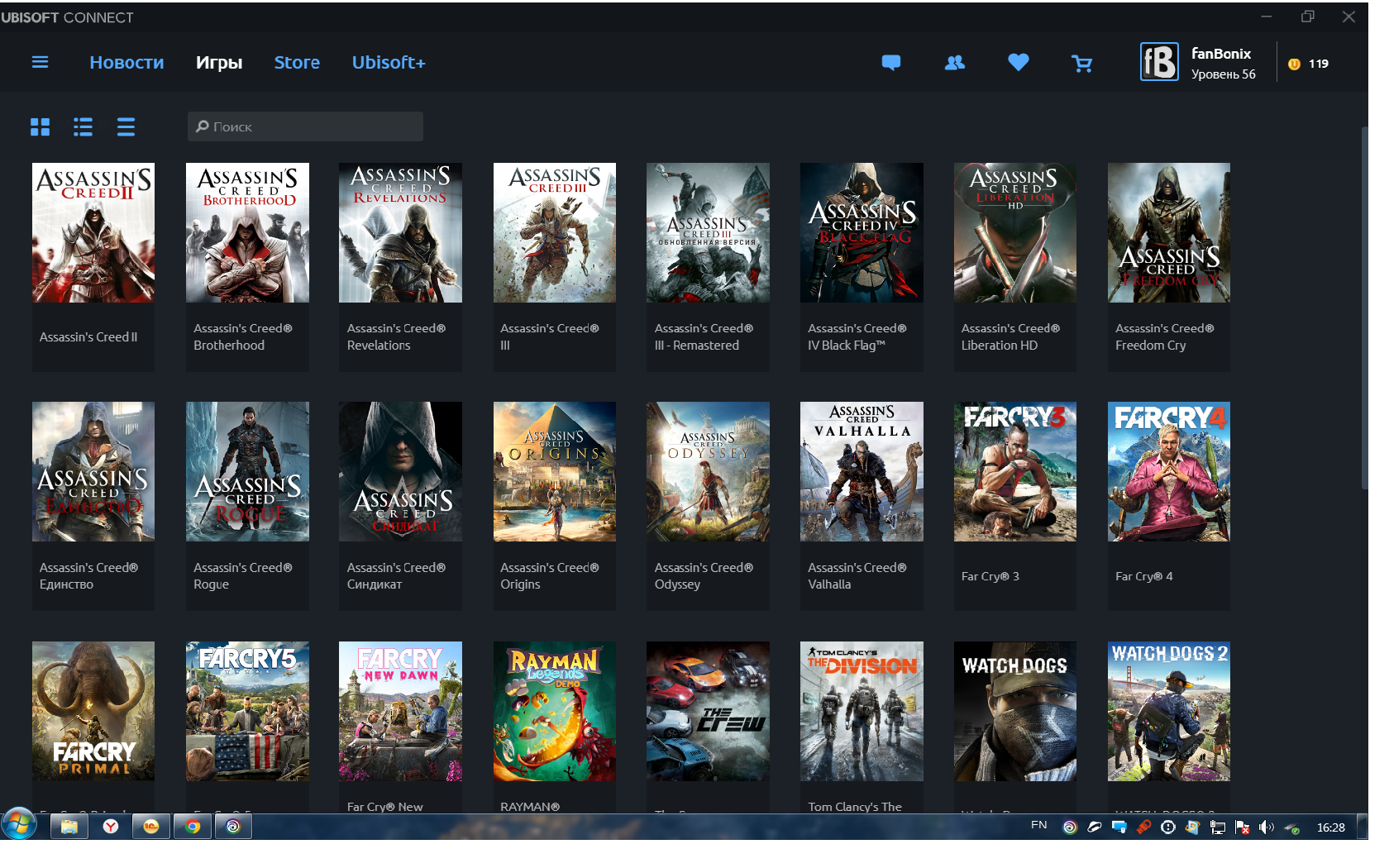1389x868 pixels.
Task: Open Assassin's Creed Revelations cover
Action: pyautogui.click(x=400, y=232)
